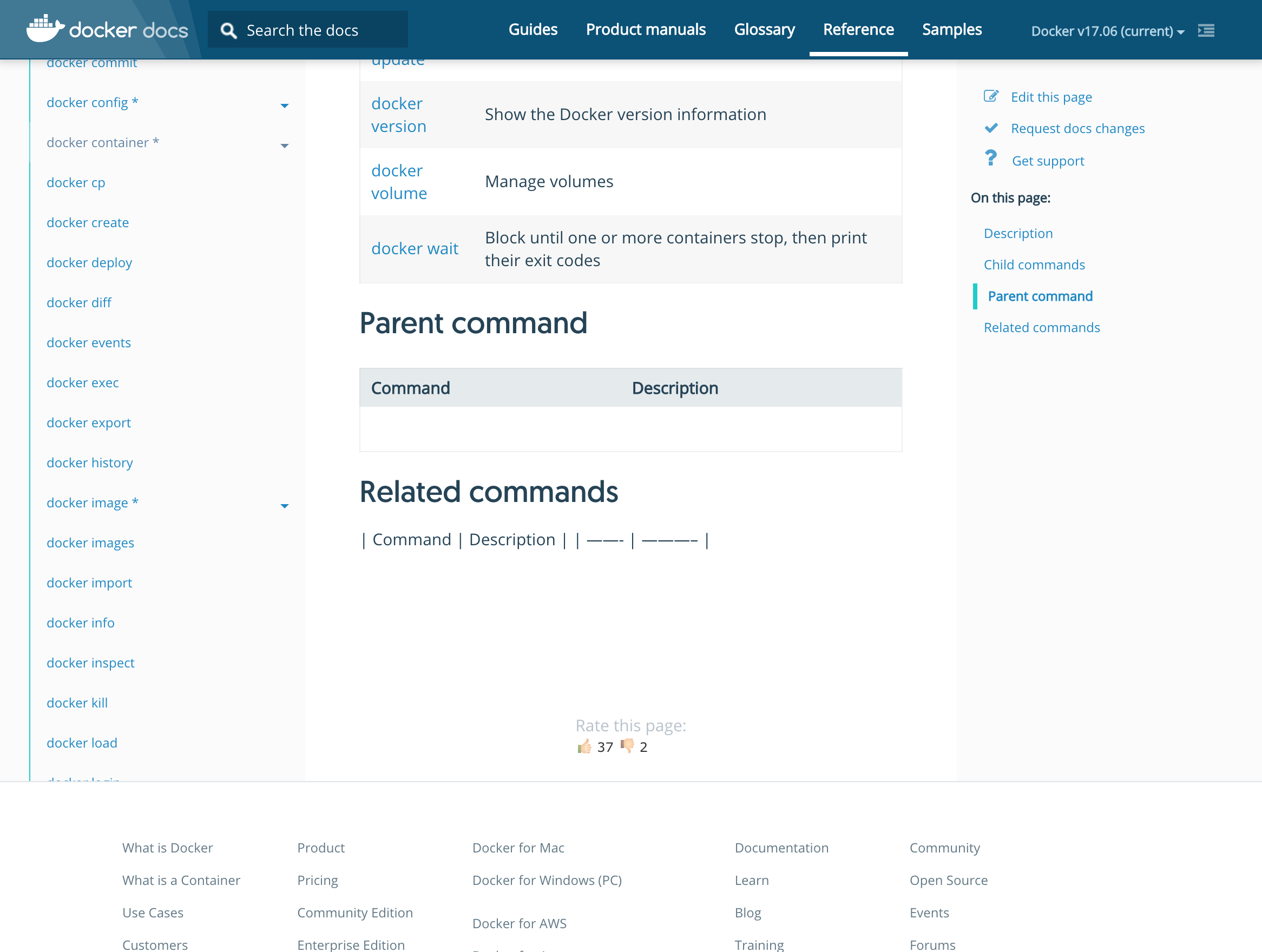Expand the docker config submenu arrow
Viewport: 1262px width, 952px height.
tap(284, 105)
